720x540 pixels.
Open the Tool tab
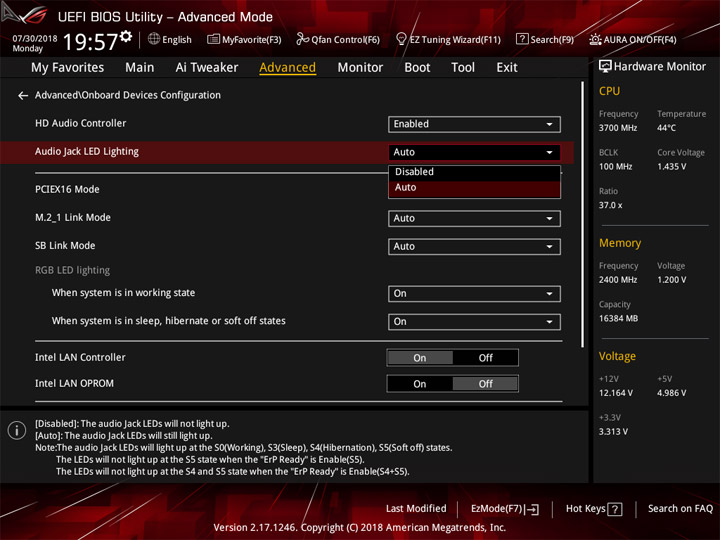point(463,68)
